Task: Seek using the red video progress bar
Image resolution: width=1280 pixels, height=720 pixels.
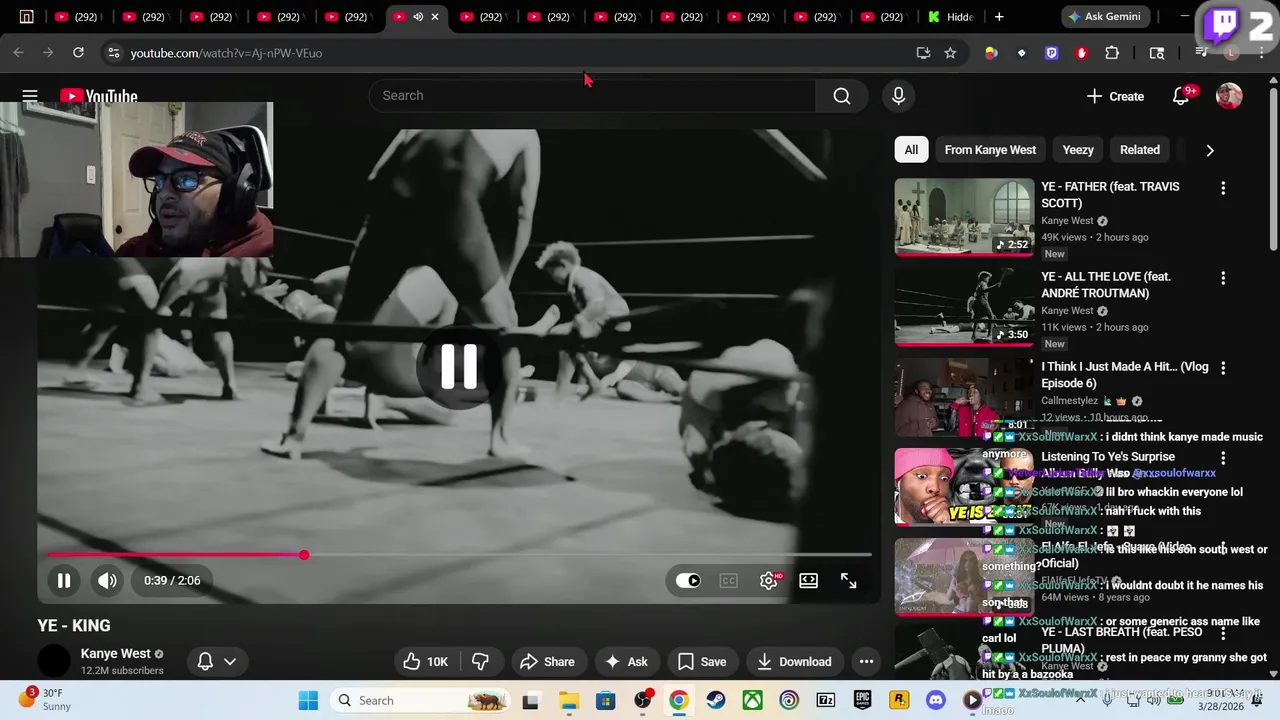Action: (458, 555)
